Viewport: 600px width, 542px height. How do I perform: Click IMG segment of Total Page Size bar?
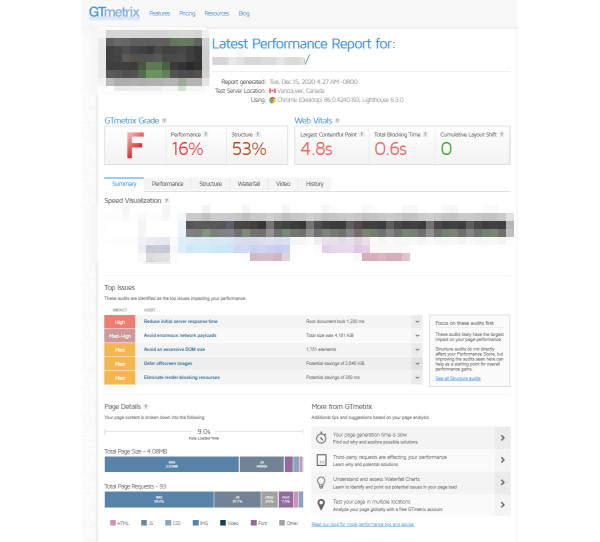(x=171, y=464)
